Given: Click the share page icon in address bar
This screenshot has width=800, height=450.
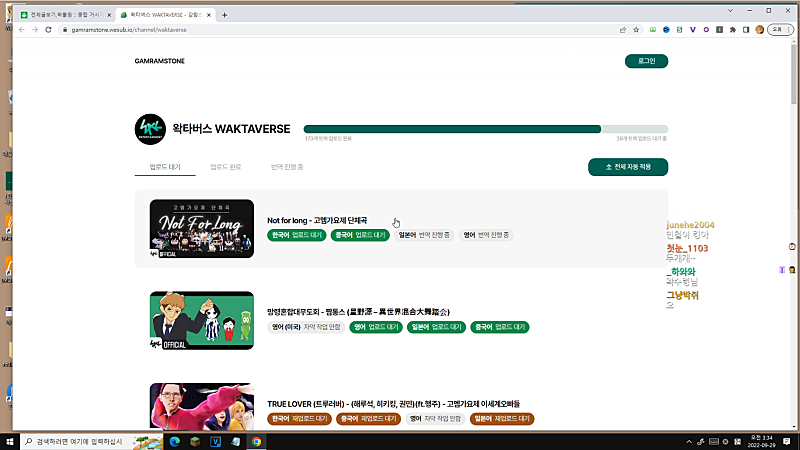Looking at the screenshot, I should [622, 30].
